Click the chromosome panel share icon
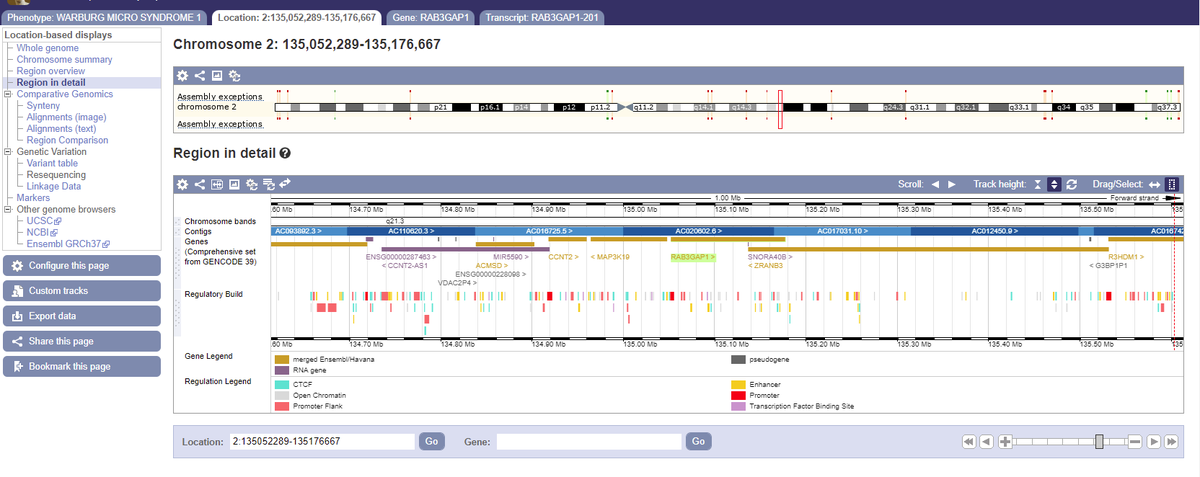This screenshot has height=477, width=1200. point(199,75)
